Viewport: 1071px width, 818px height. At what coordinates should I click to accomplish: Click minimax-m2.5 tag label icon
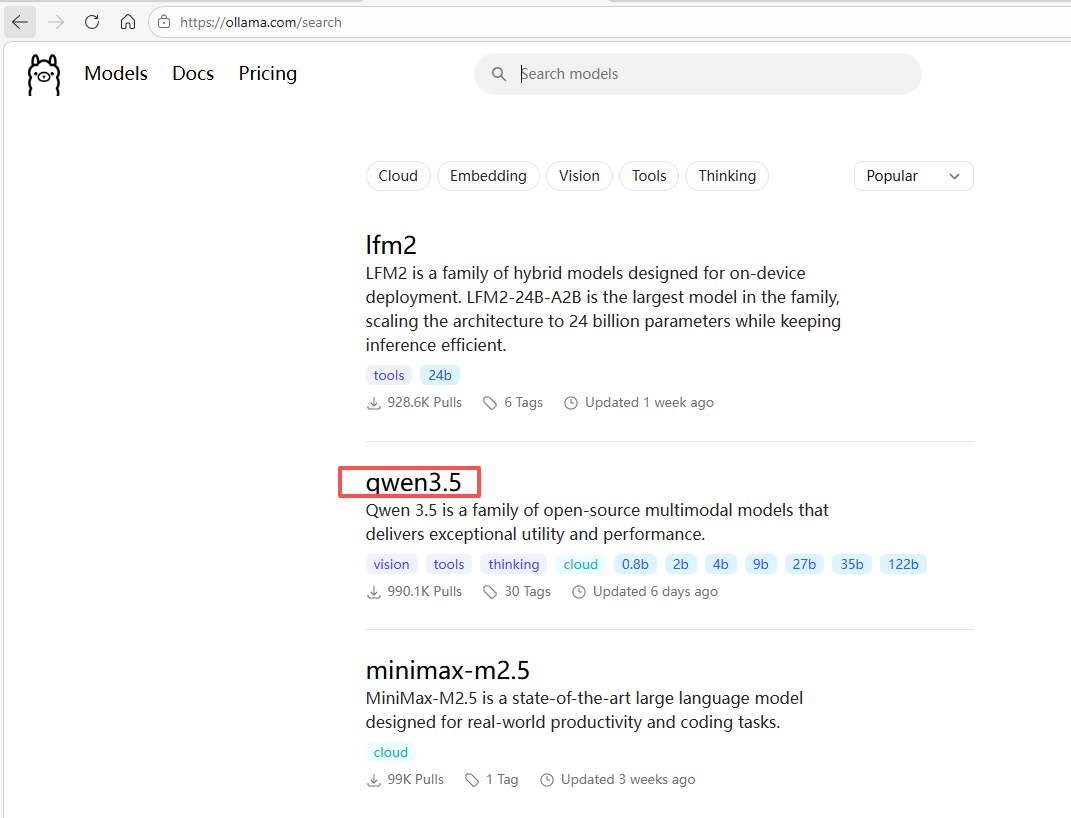pyautogui.click(x=472, y=780)
